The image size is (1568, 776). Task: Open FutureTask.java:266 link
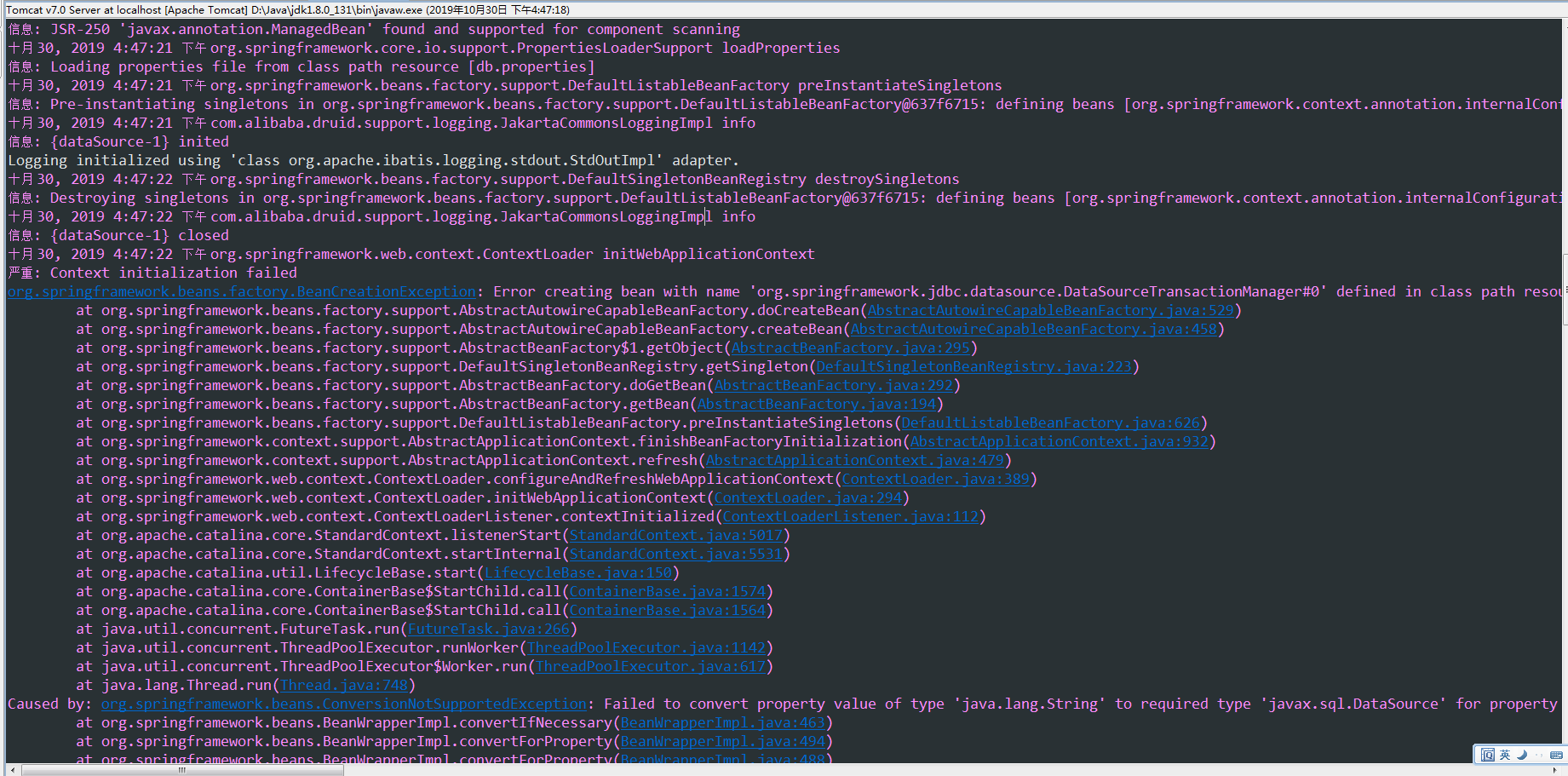(490, 629)
